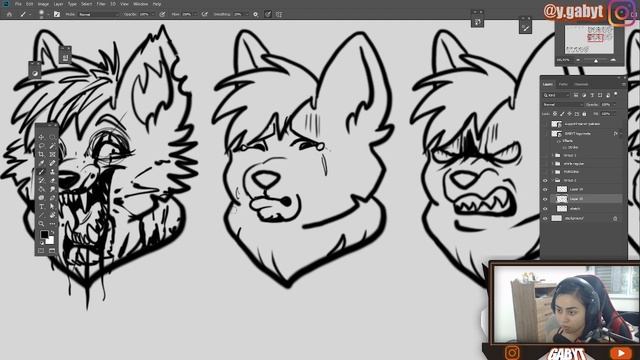
Task: Select the Rectangular Marquee tool
Action: (52, 137)
